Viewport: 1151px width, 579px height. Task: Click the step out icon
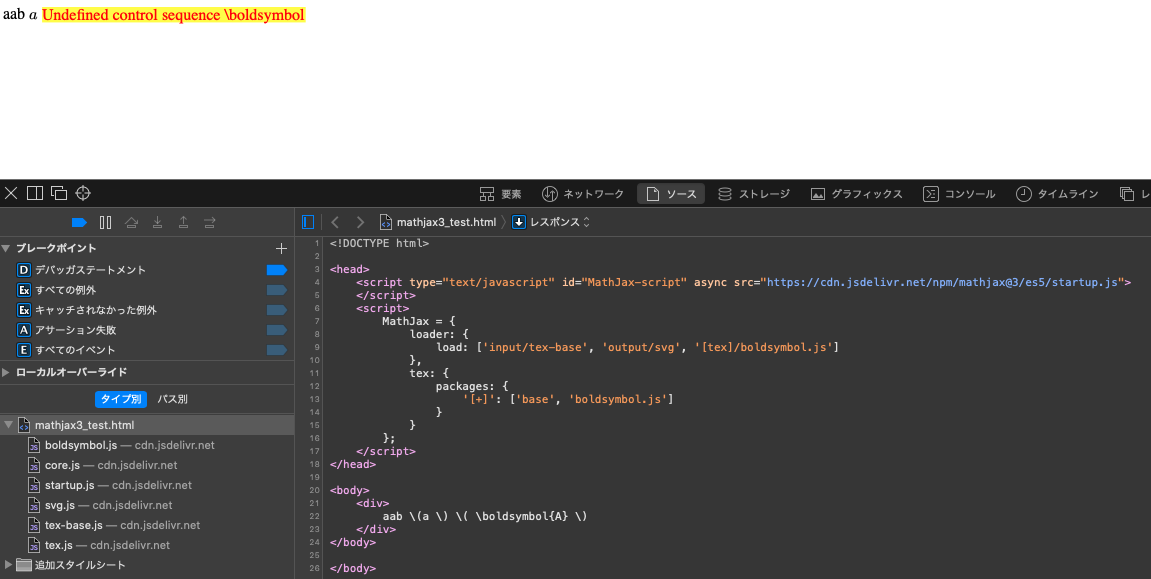(184, 222)
